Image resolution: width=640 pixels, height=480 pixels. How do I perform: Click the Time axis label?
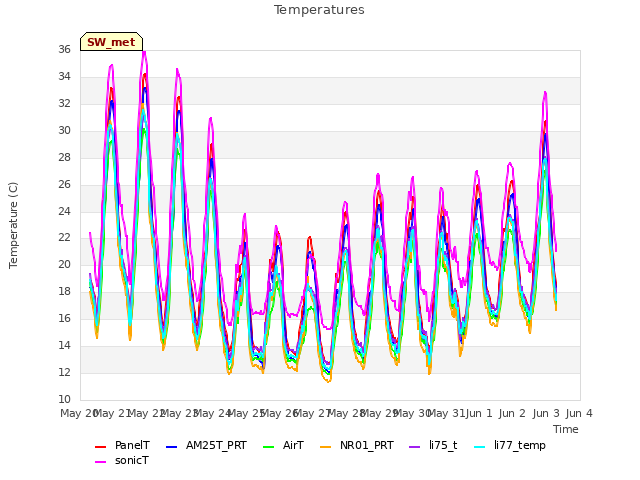[x=566, y=429]
